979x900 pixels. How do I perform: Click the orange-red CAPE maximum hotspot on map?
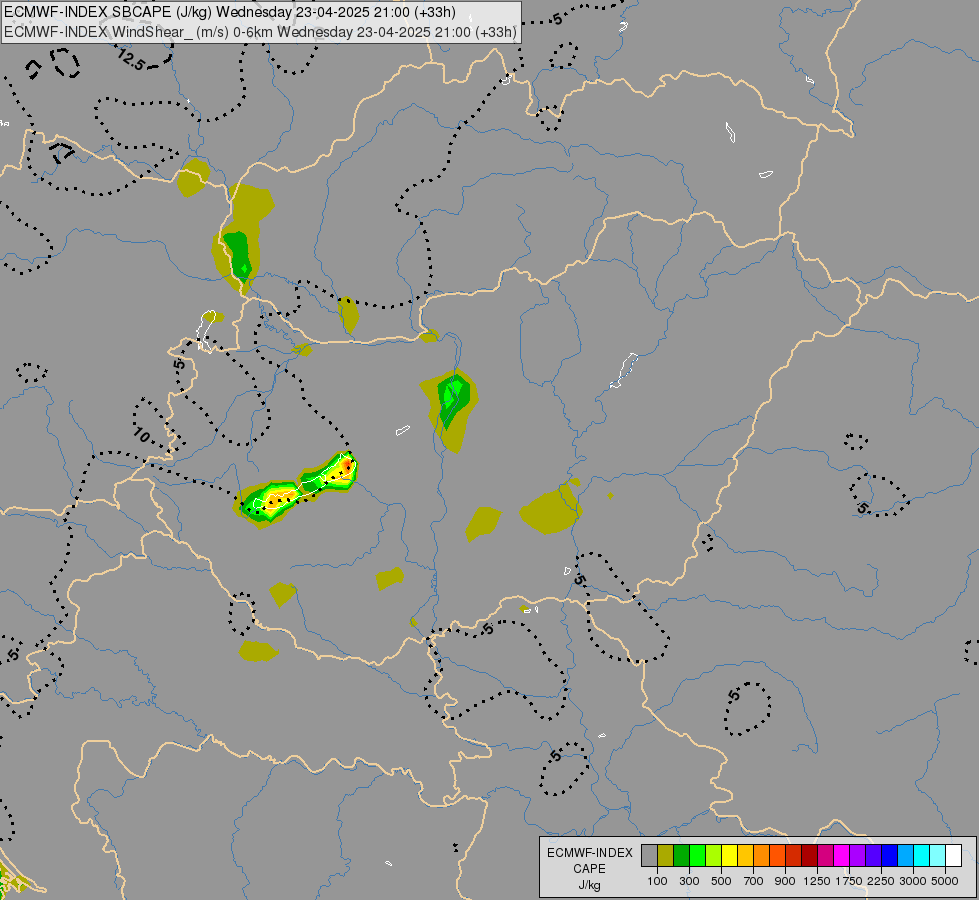coord(347,465)
